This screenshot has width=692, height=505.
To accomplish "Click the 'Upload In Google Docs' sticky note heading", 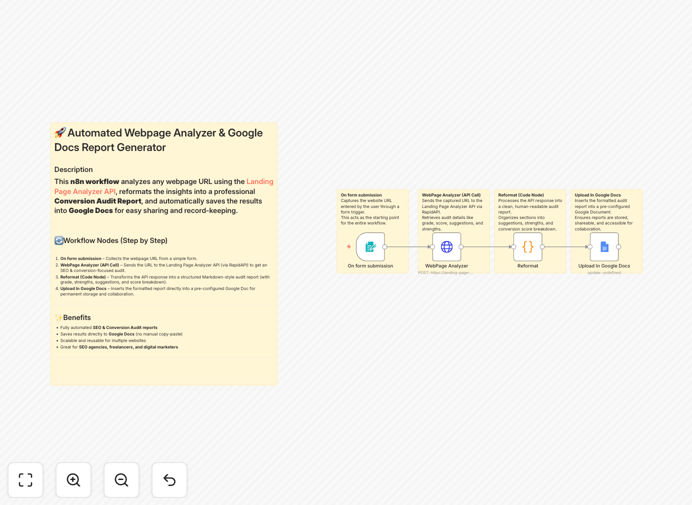I will [598, 195].
